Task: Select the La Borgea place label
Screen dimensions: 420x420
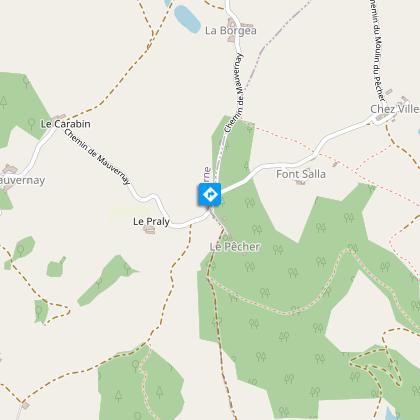Action: click(x=231, y=31)
